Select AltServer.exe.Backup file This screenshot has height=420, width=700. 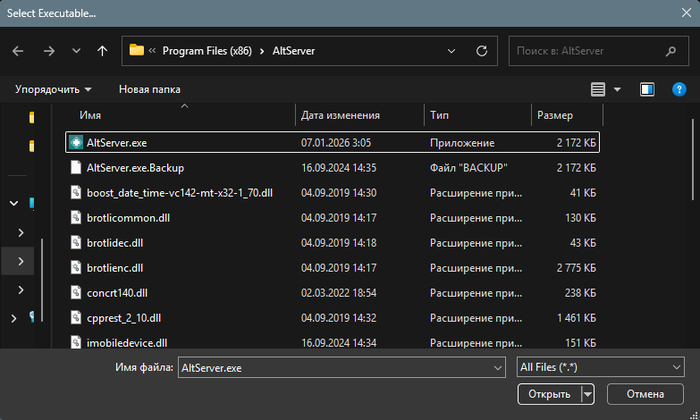332,168
